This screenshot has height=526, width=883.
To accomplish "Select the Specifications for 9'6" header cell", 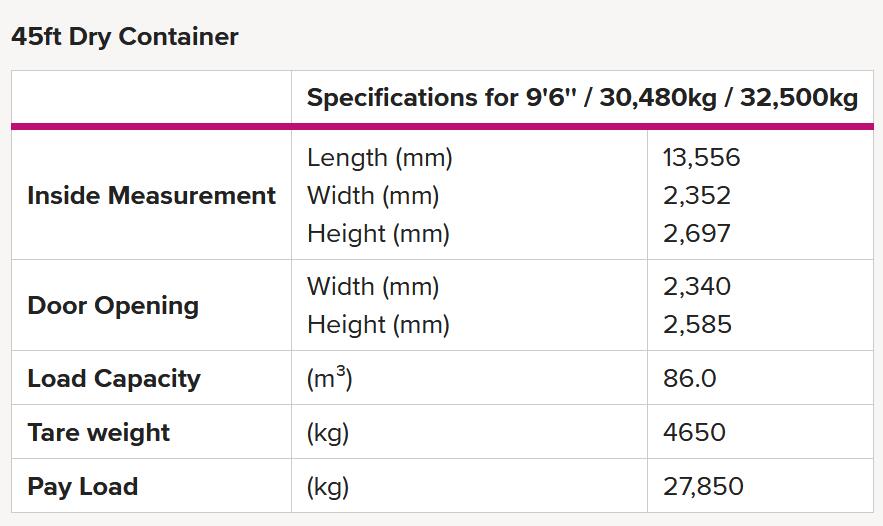I will click(x=582, y=97).
